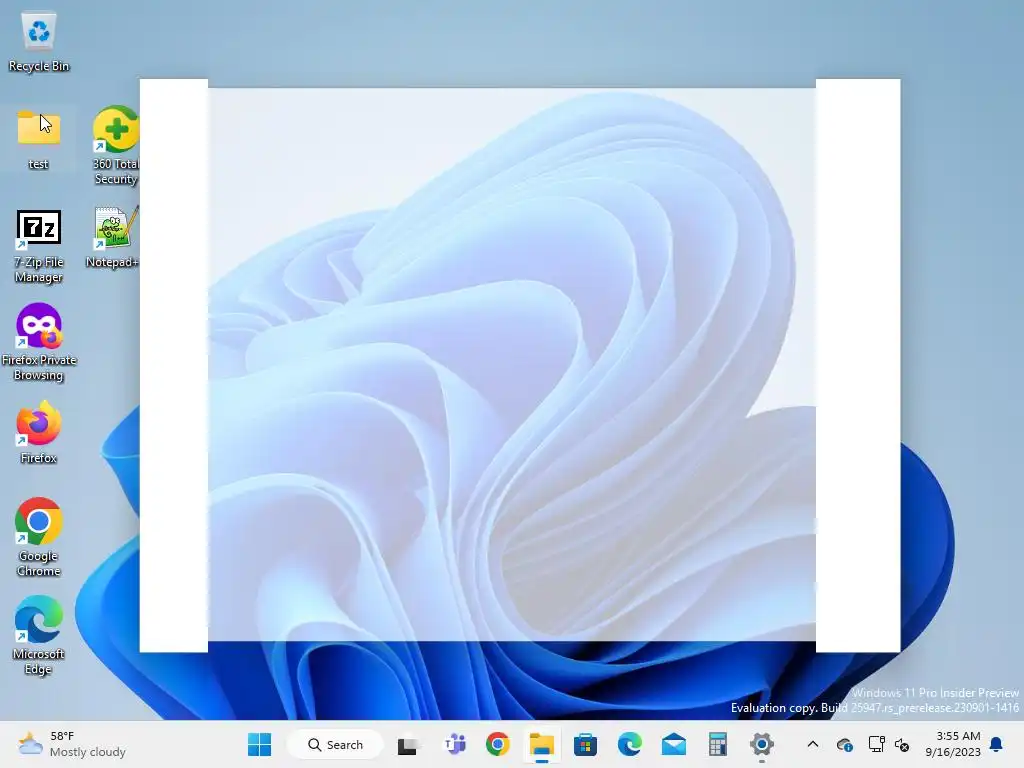Image resolution: width=1024 pixels, height=768 pixels.
Task: Open Microsoft Teams from the taskbar
Action: coord(455,744)
